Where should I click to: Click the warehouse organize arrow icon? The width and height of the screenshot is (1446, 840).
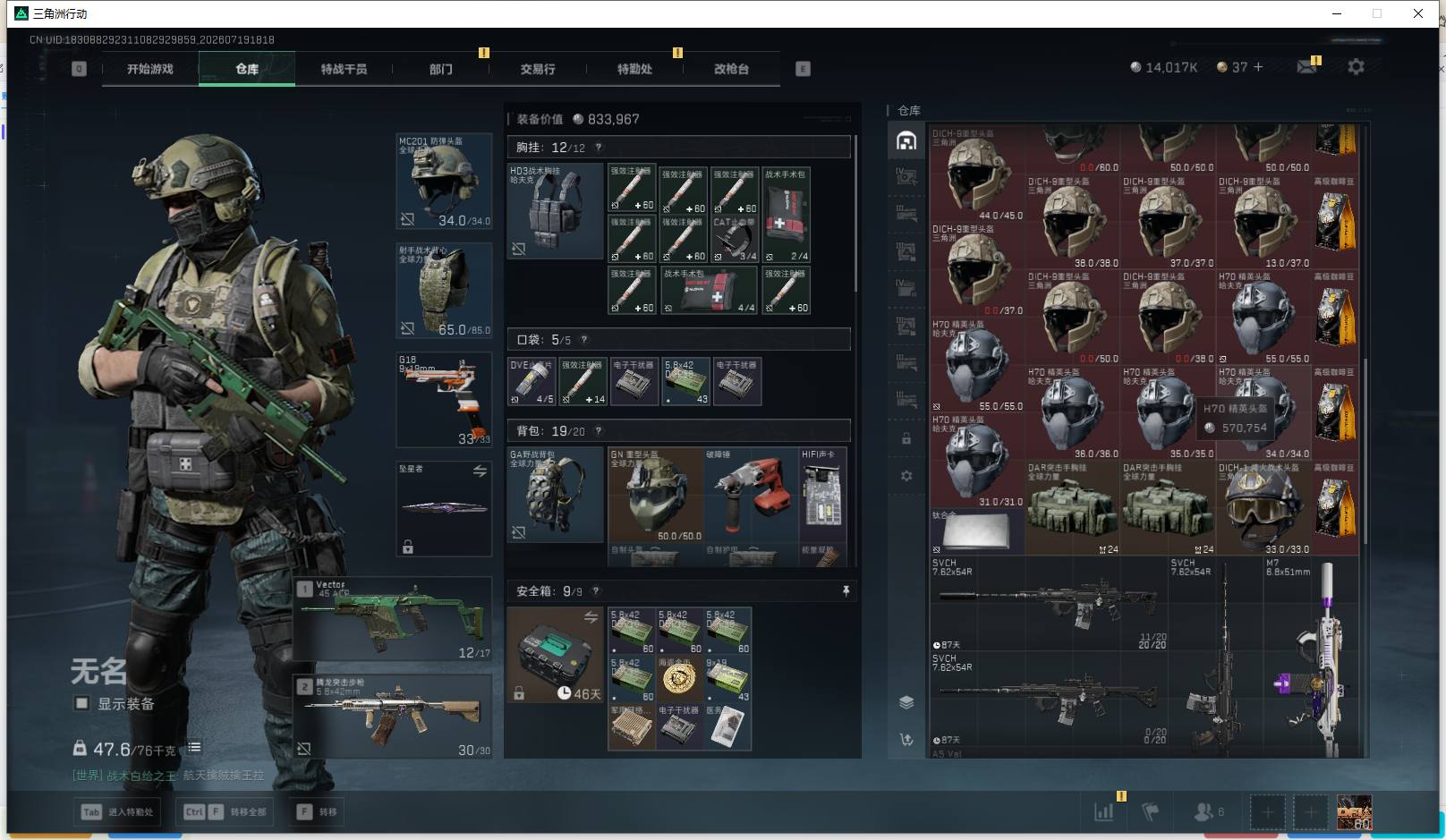(906, 740)
